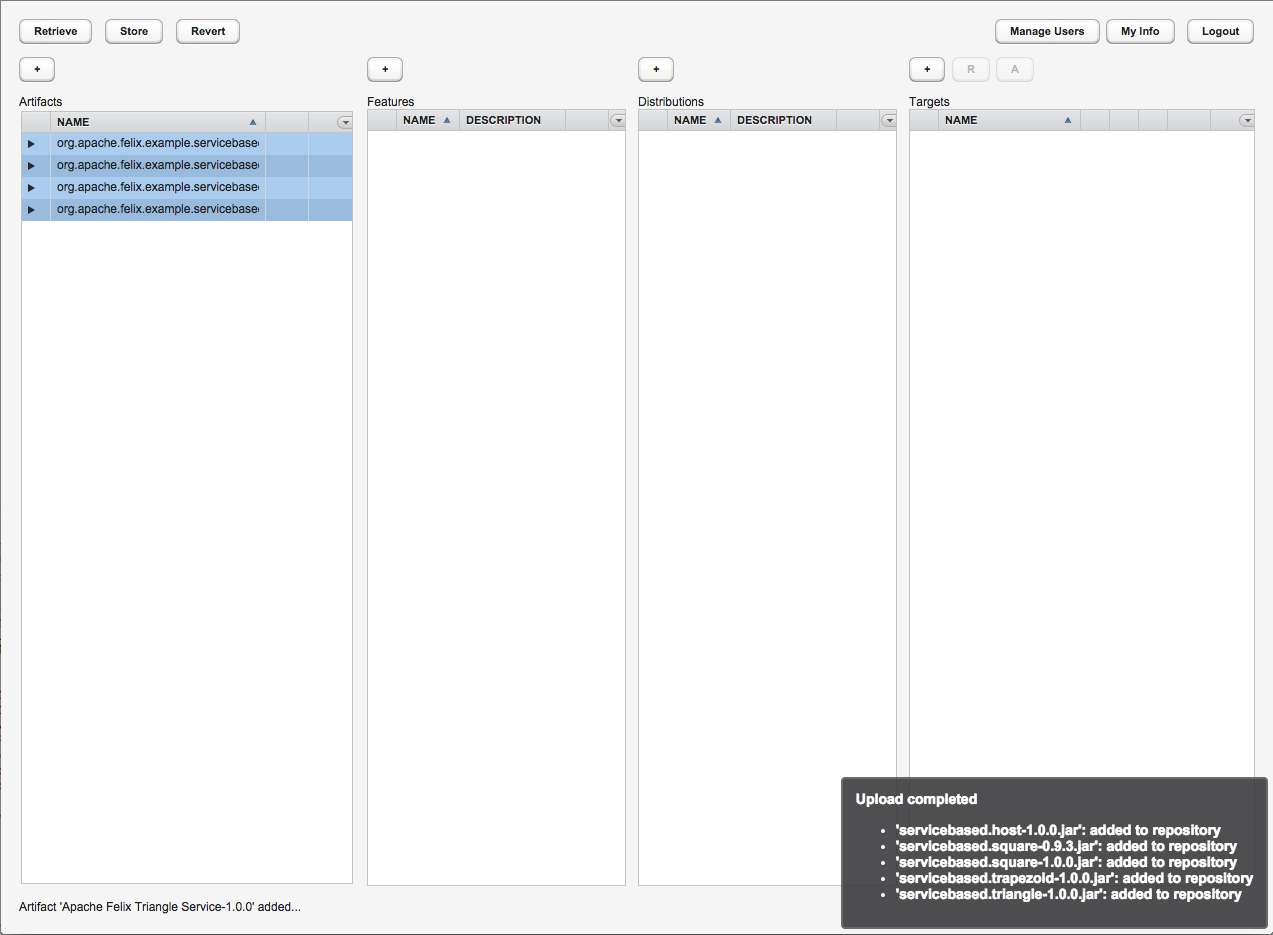This screenshot has width=1273, height=935.
Task: Open the Targets table column selector menu
Action: 1246,120
